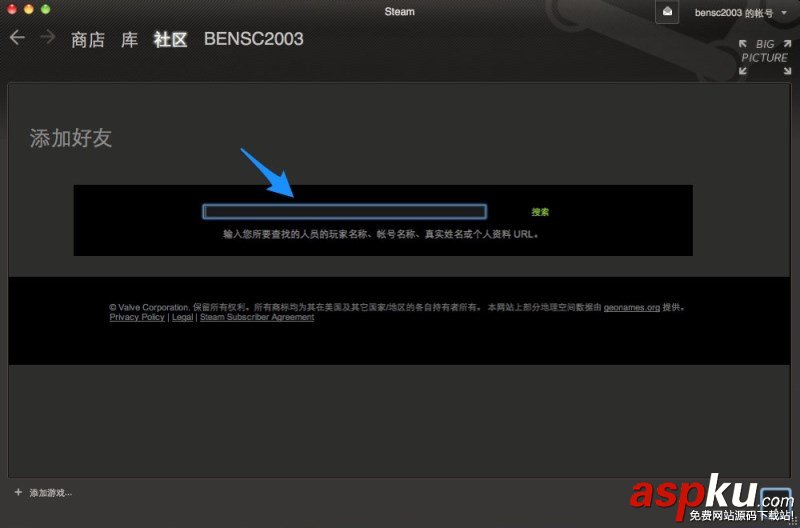Screen dimensions: 800x528
Task: Visit the geonames.org link
Action: click(632, 308)
